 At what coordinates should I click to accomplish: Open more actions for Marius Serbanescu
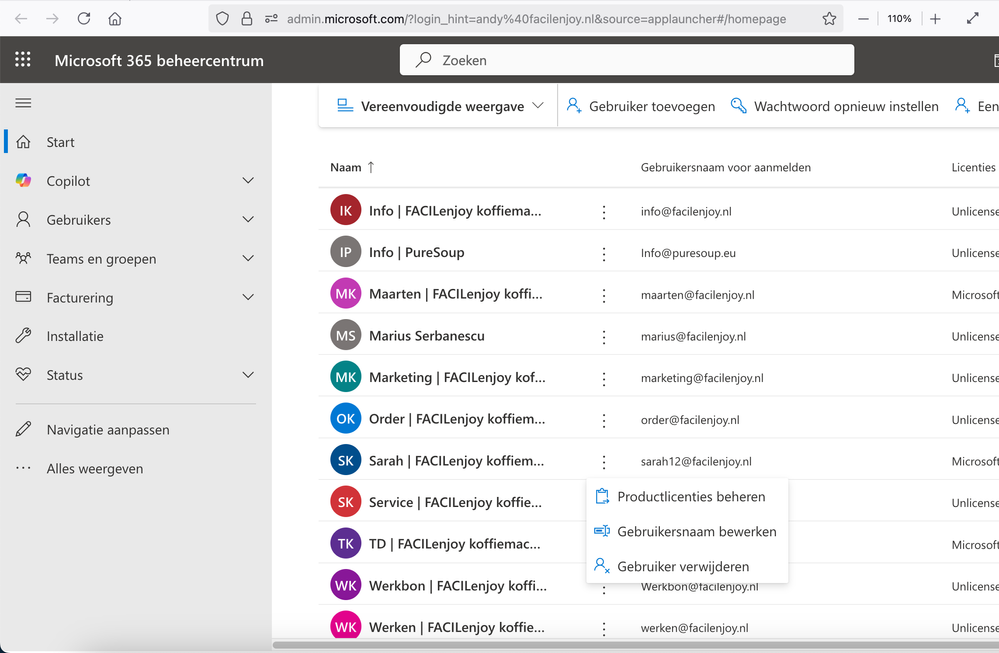point(604,337)
